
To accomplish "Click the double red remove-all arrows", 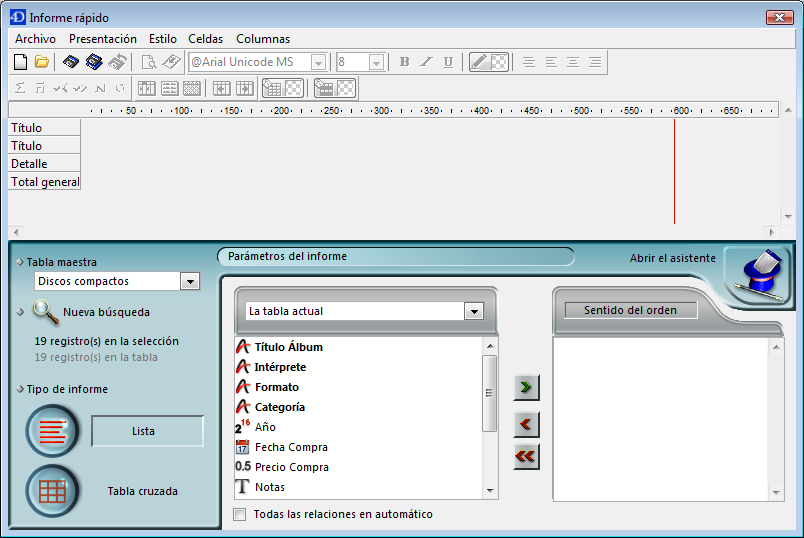I will (526, 456).
